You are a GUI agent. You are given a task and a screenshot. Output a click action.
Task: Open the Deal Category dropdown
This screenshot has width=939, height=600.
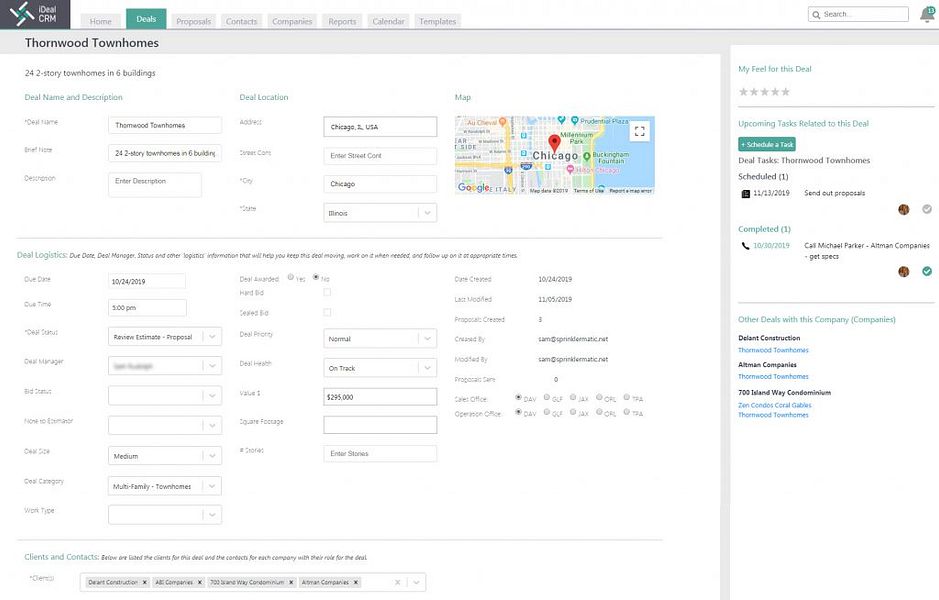[165, 486]
